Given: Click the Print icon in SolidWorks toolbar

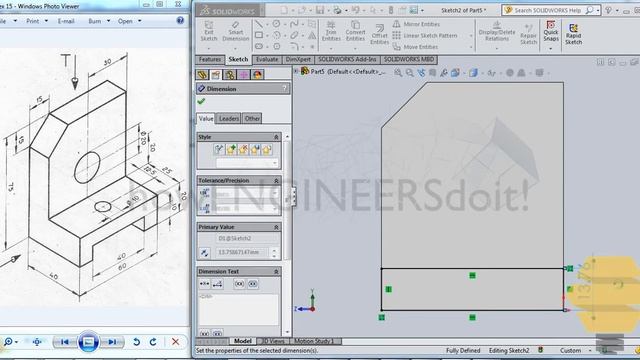Looking at the screenshot, I should pyautogui.click(x=337, y=10).
